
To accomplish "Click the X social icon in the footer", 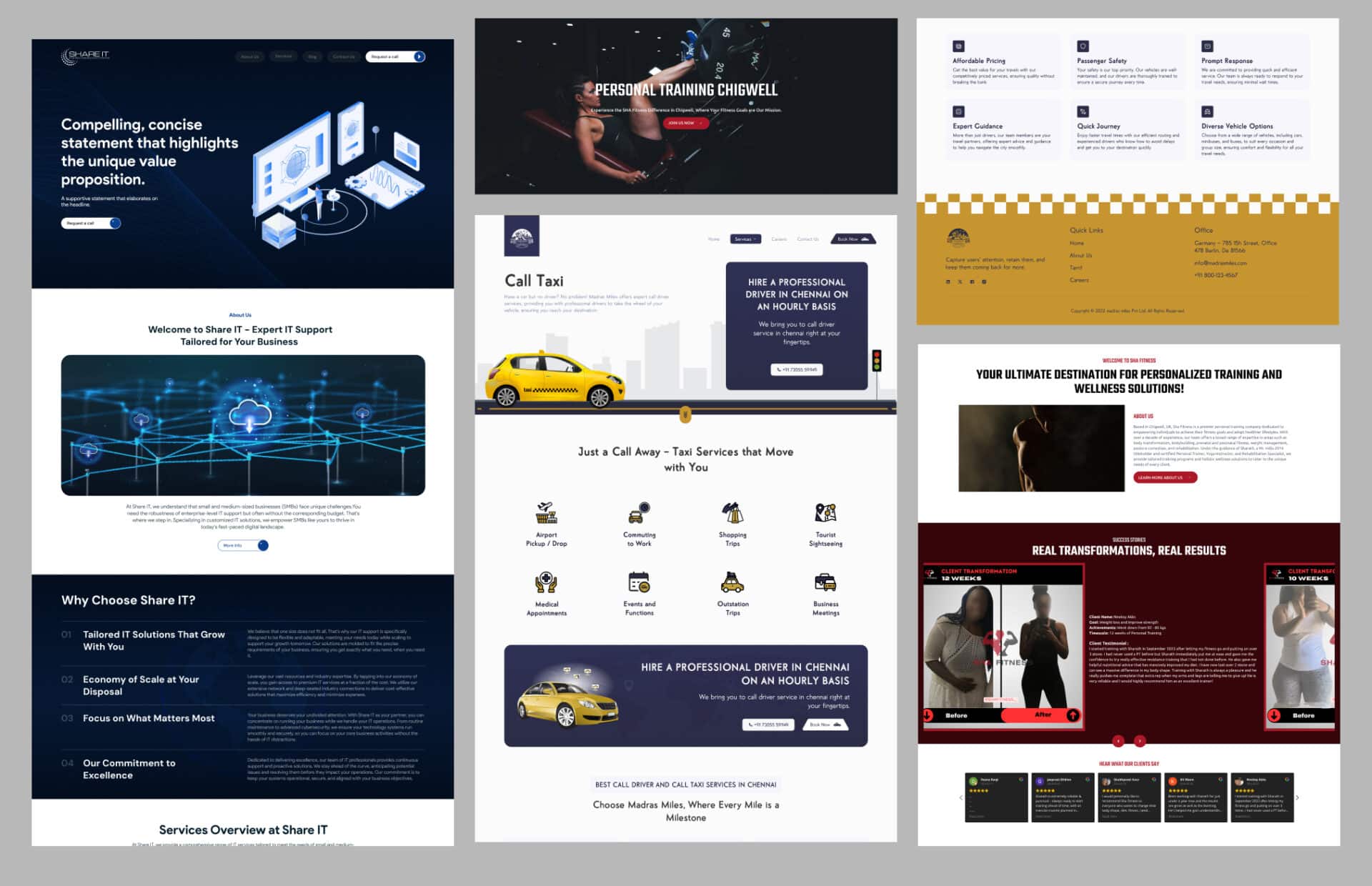I will coord(959,282).
